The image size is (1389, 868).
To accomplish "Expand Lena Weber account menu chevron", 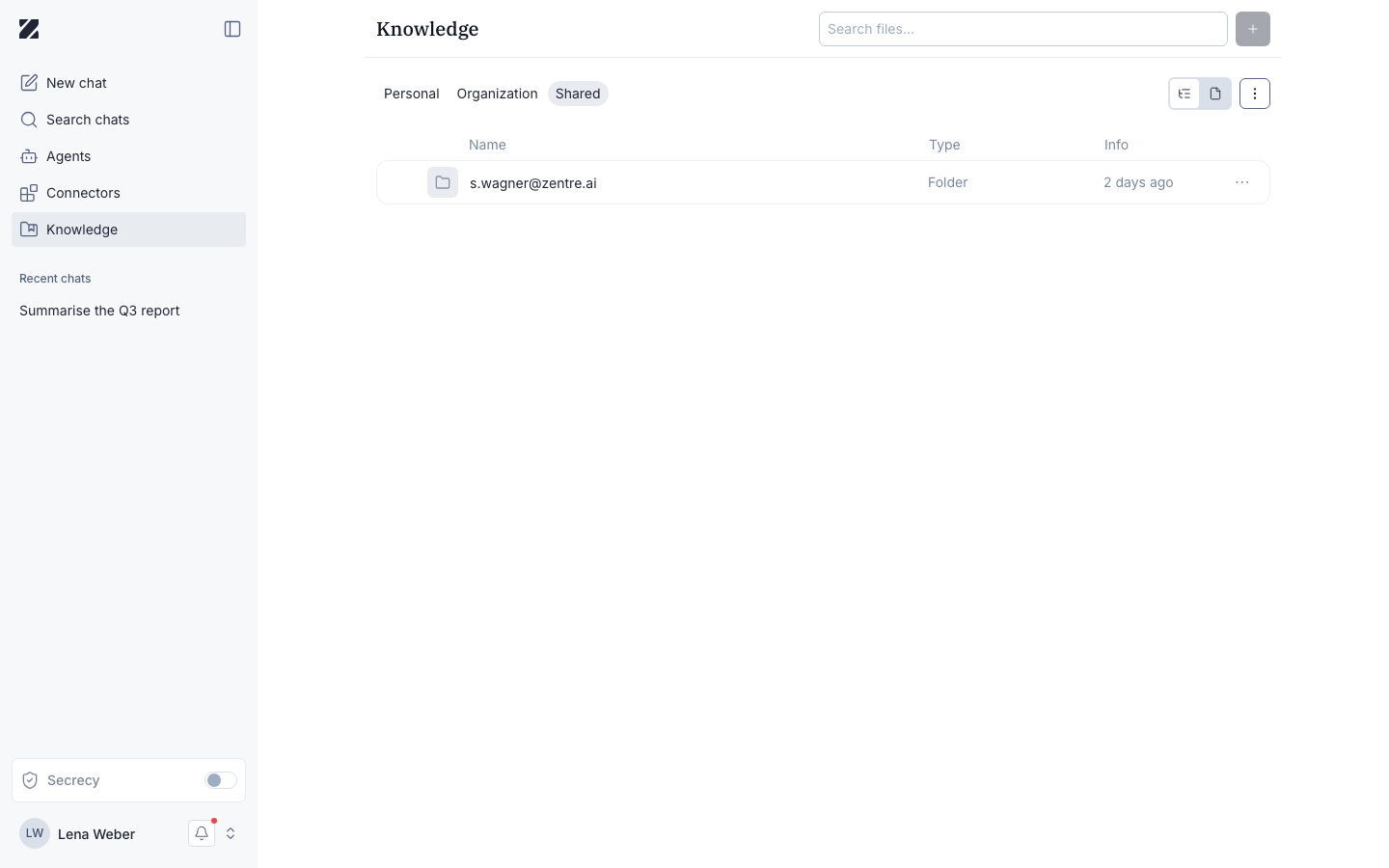I will pos(231,833).
